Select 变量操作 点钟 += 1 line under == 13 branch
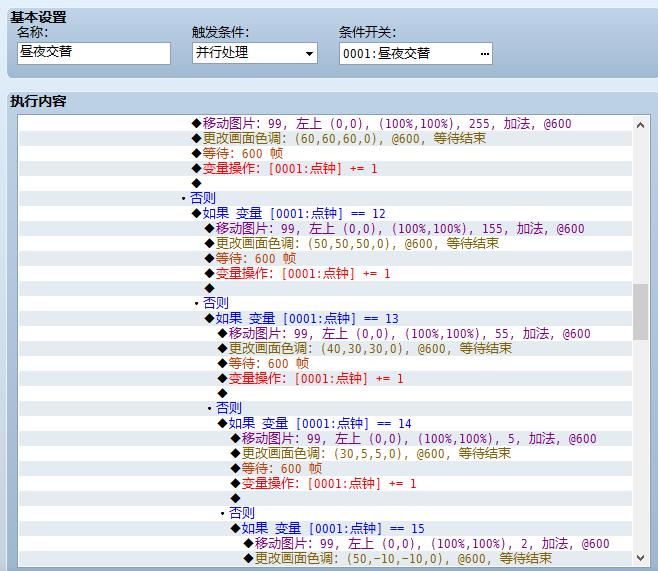This screenshot has width=658, height=571. (326, 378)
